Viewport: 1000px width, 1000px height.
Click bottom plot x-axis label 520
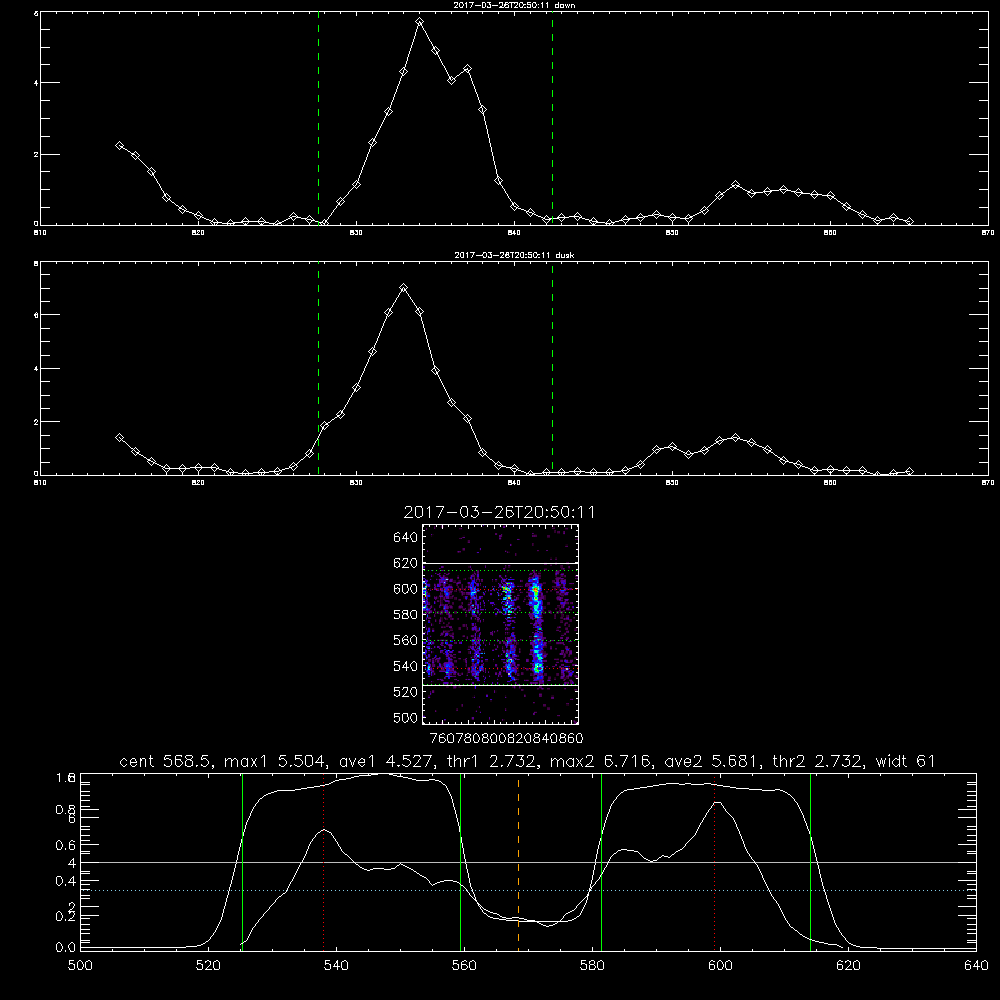tap(208, 966)
